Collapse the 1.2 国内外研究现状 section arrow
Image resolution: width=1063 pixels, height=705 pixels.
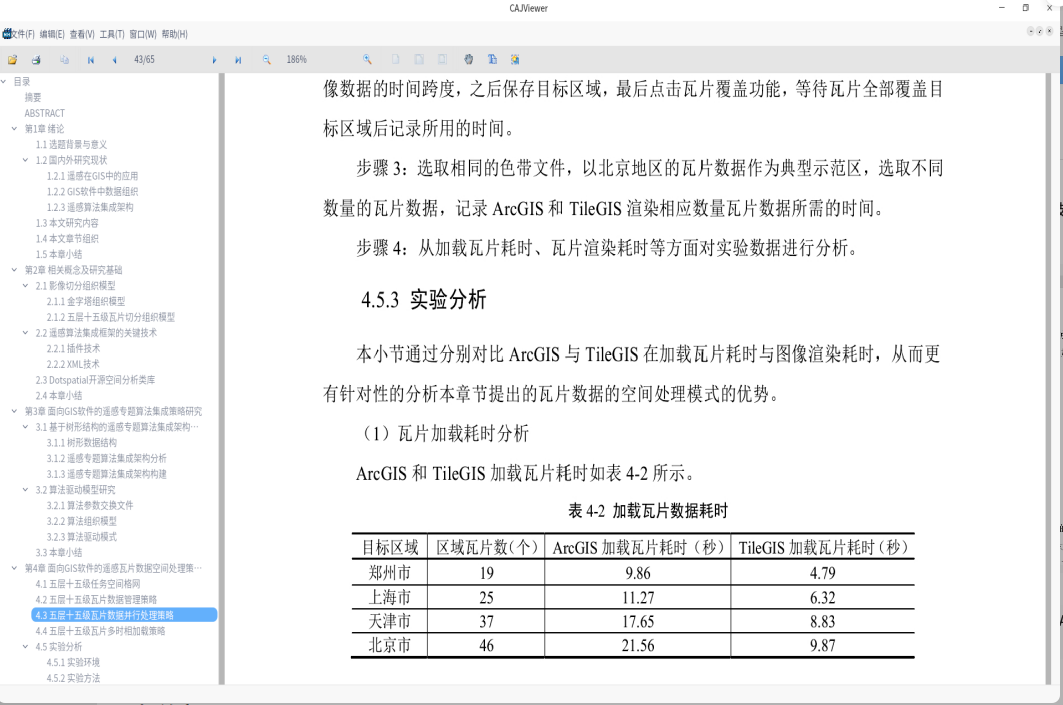pos(25,160)
